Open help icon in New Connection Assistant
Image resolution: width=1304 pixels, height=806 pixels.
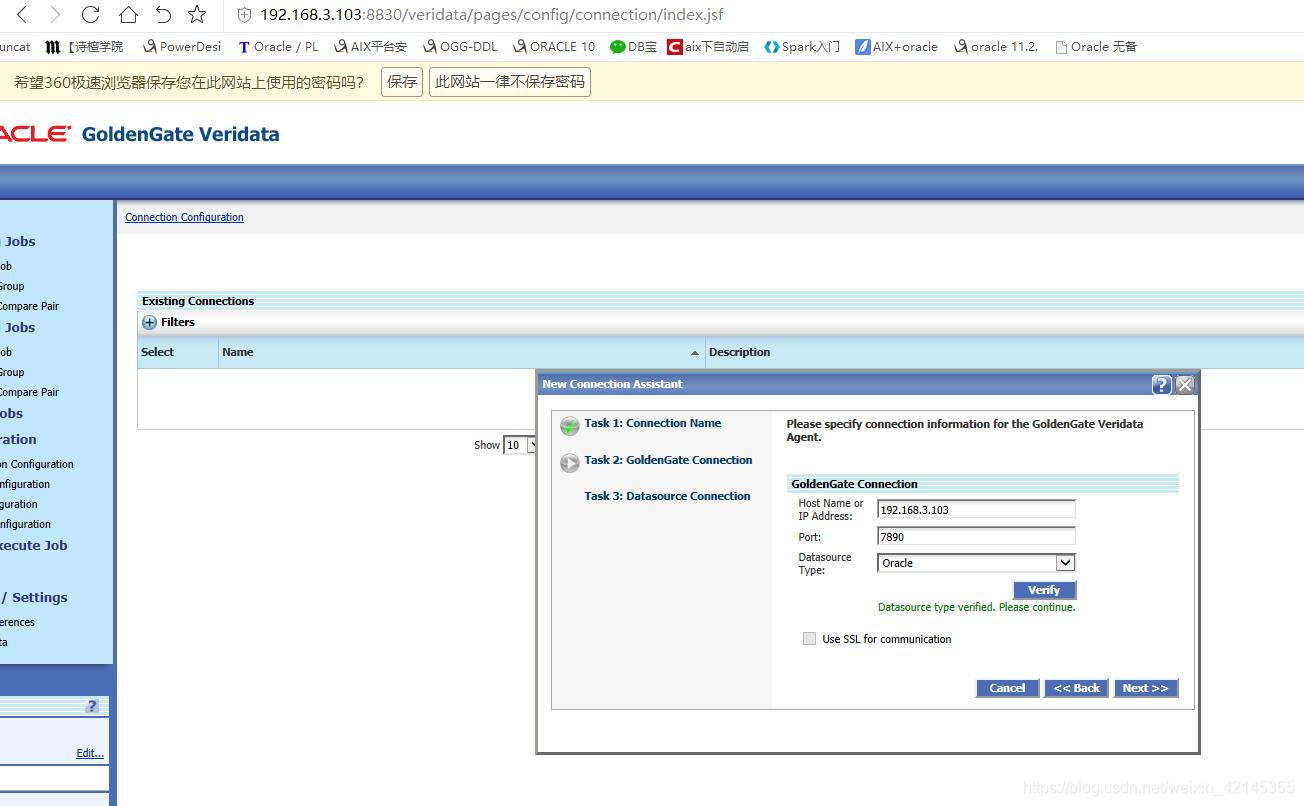1161,384
